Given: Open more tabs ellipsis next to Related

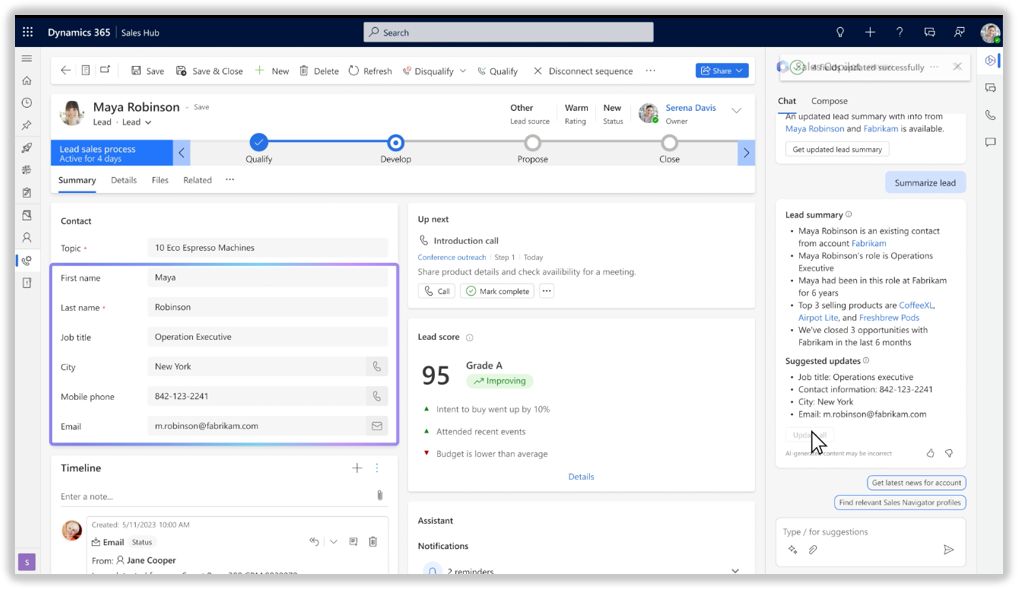Looking at the screenshot, I should click(x=230, y=179).
